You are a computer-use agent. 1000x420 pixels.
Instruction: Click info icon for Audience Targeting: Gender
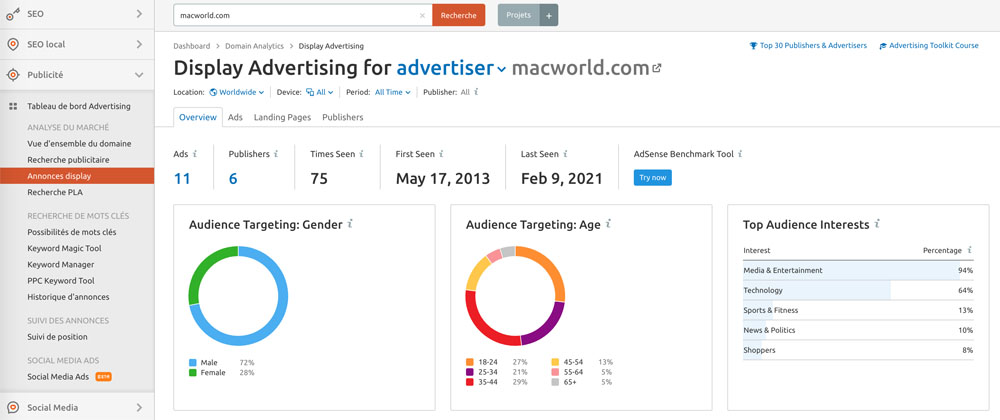pos(350,224)
